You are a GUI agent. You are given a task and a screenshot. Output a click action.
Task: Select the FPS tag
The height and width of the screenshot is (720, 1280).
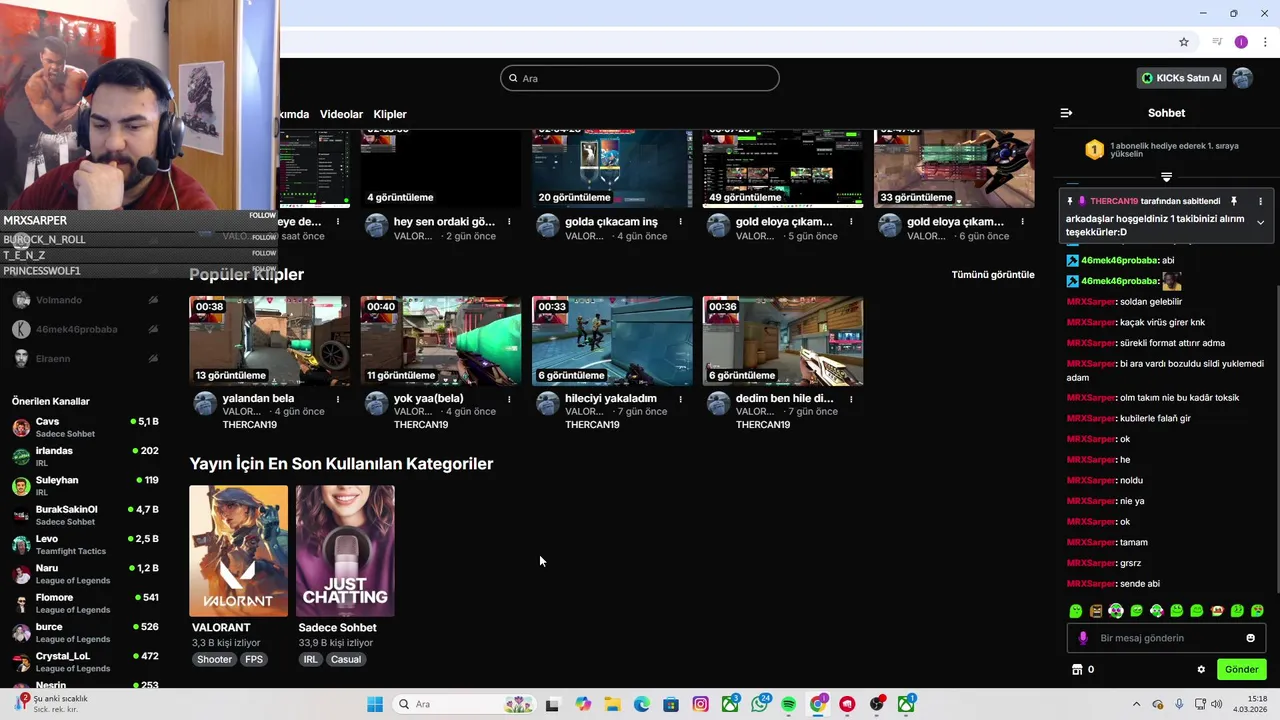click(254, 659)
